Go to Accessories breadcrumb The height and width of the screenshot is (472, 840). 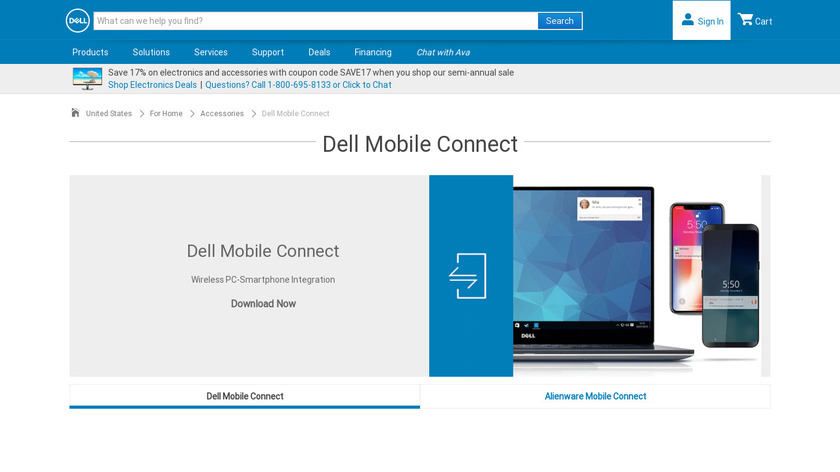tap(222, 114)
